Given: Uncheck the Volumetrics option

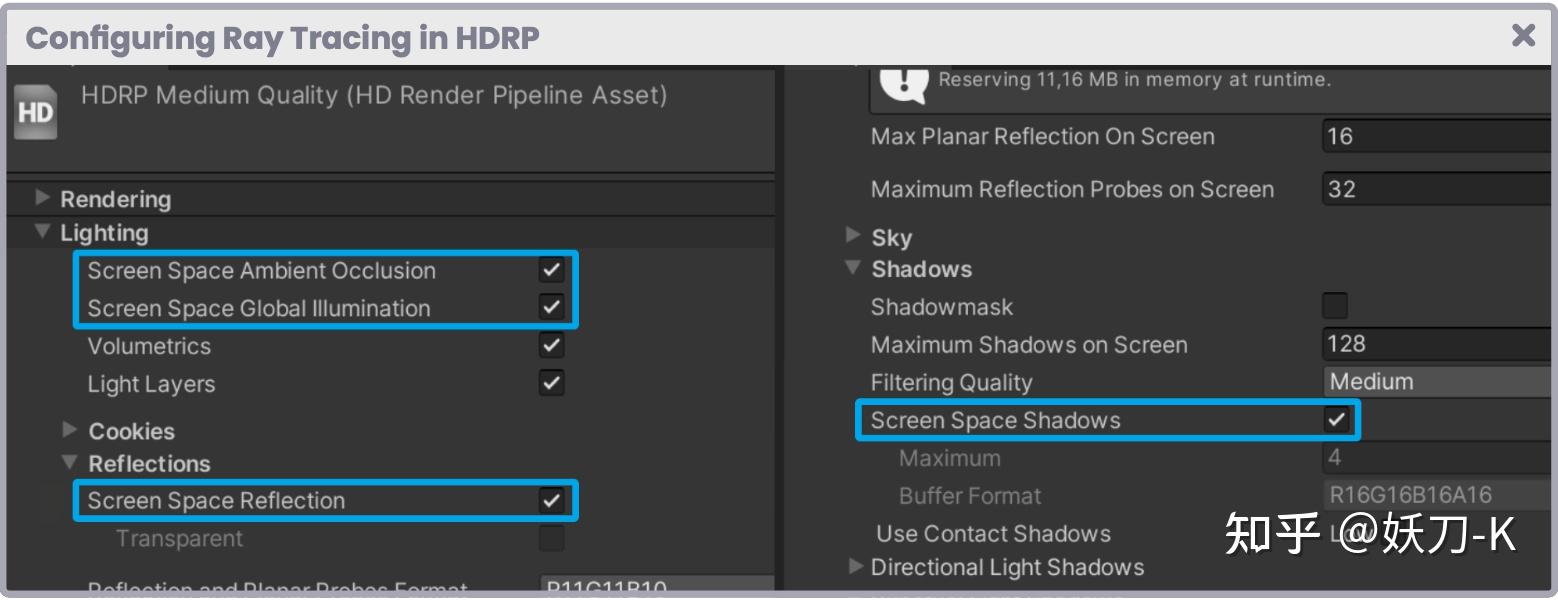Looking at the screenshot, I should [551, 346].
